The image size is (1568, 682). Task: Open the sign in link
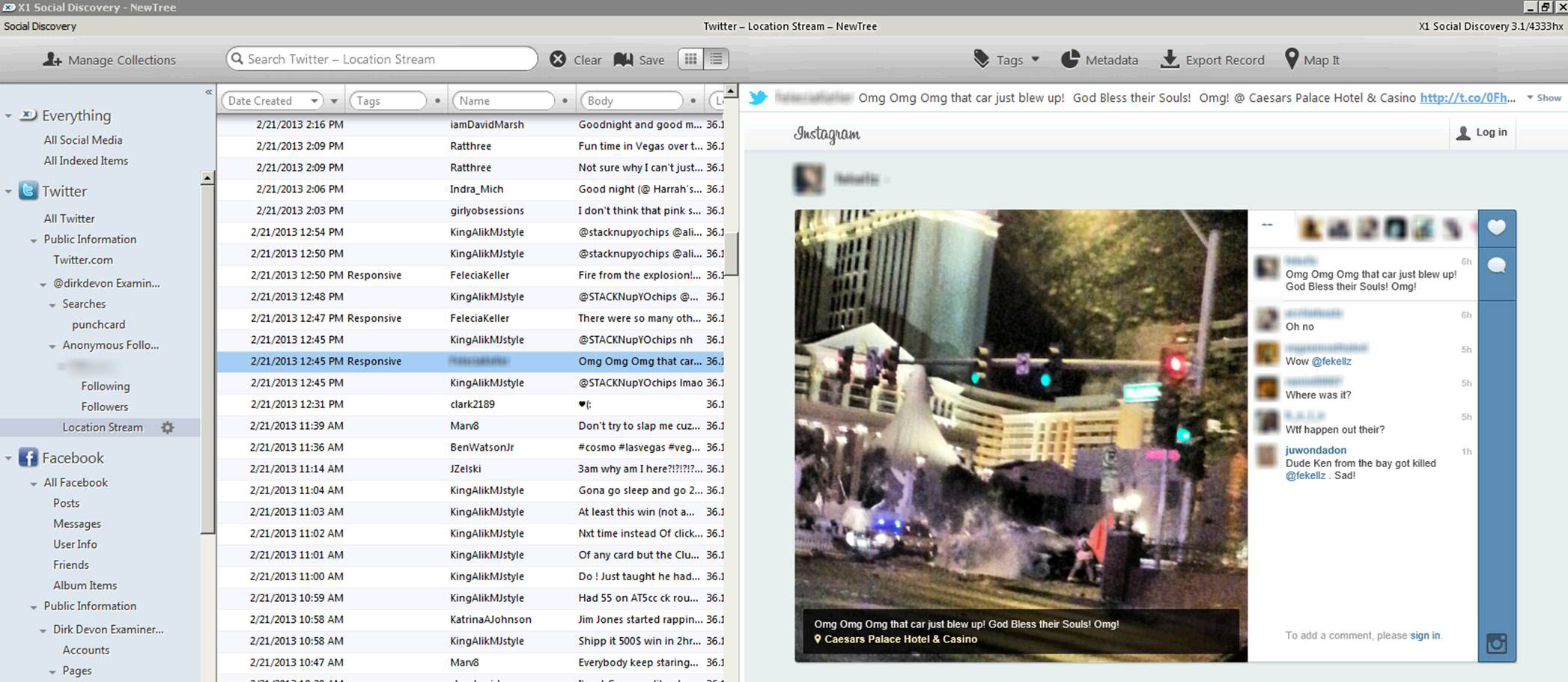pyautogui.click(x=1425, y=635)
